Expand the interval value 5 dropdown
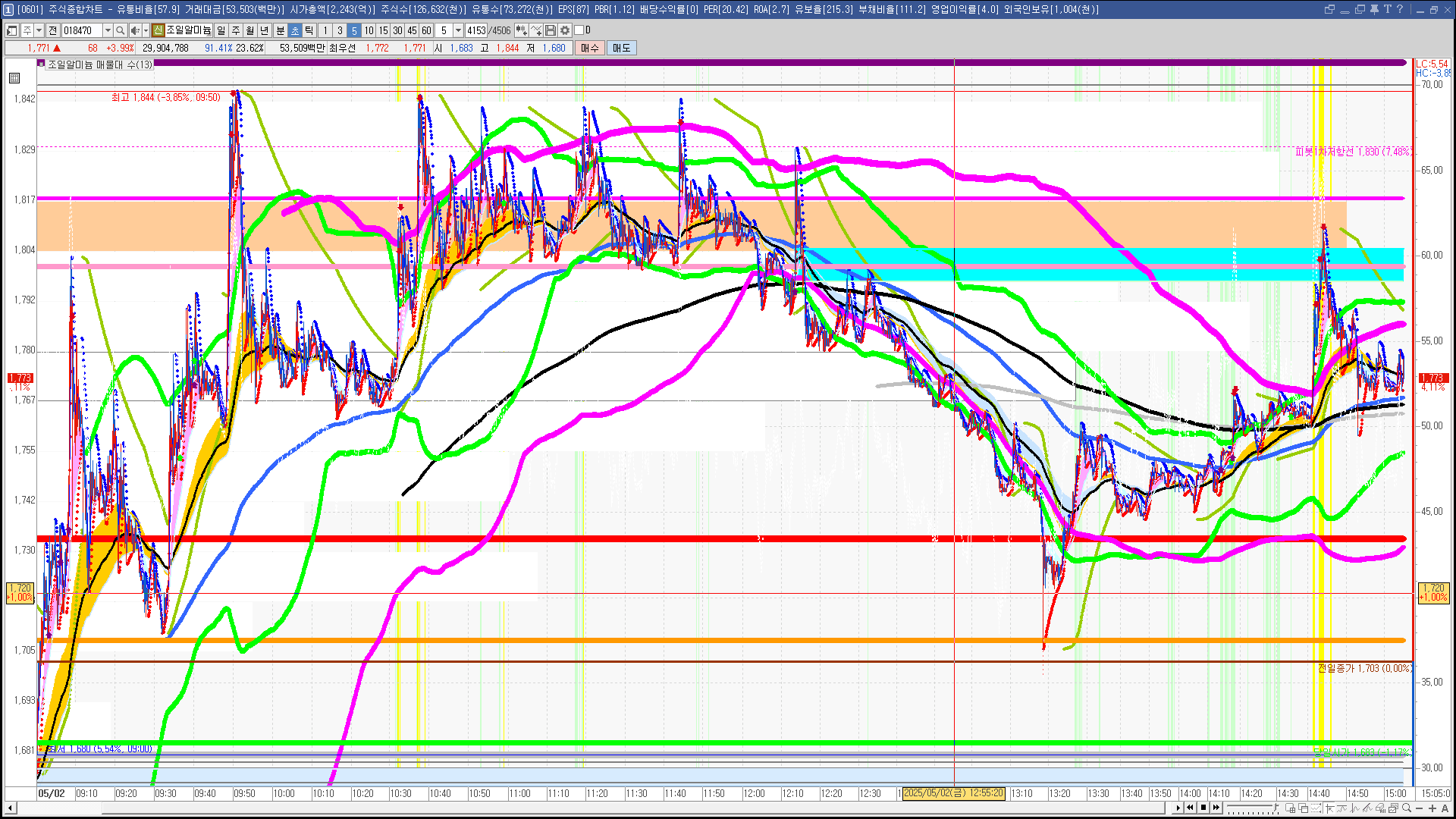Screen dimensions: 1456x819 point(458,30)
